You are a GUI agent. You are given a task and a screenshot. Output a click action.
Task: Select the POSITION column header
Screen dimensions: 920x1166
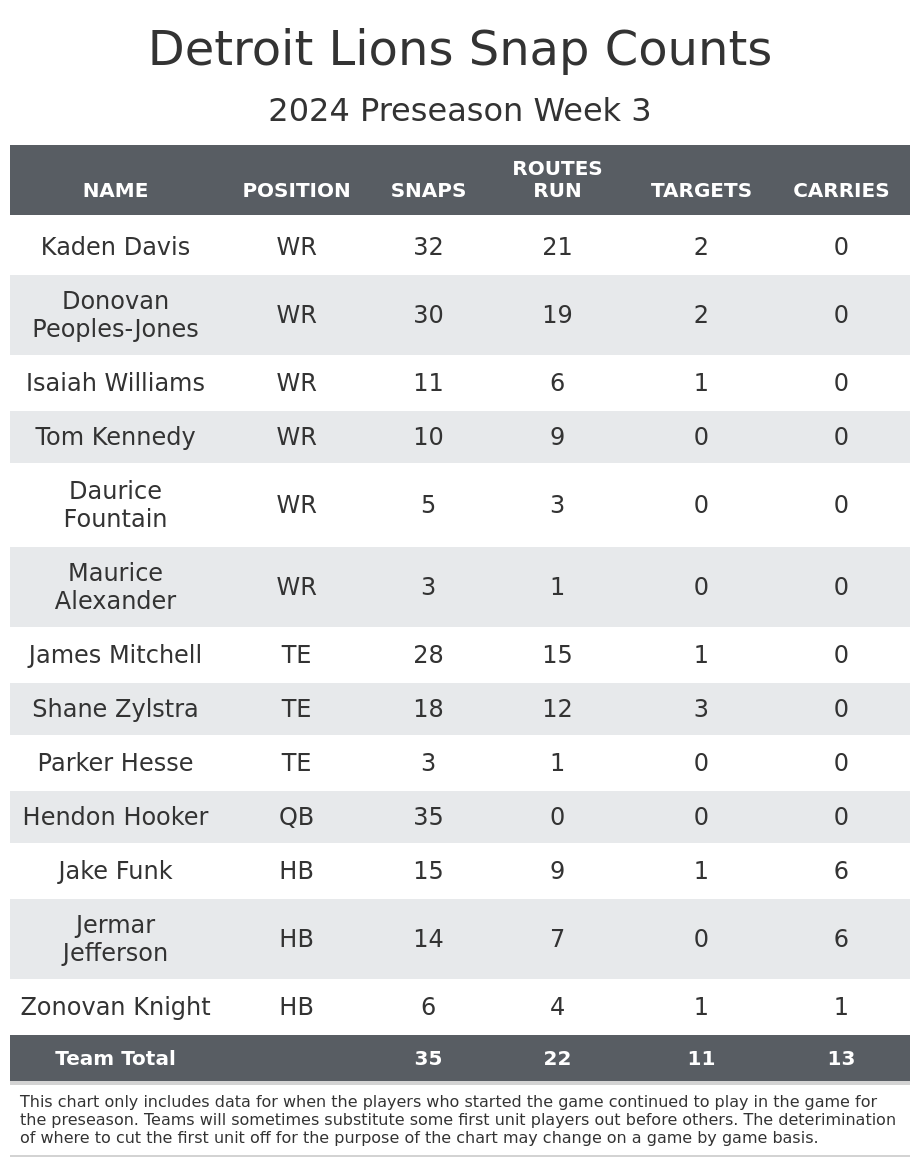pos(296,191)
